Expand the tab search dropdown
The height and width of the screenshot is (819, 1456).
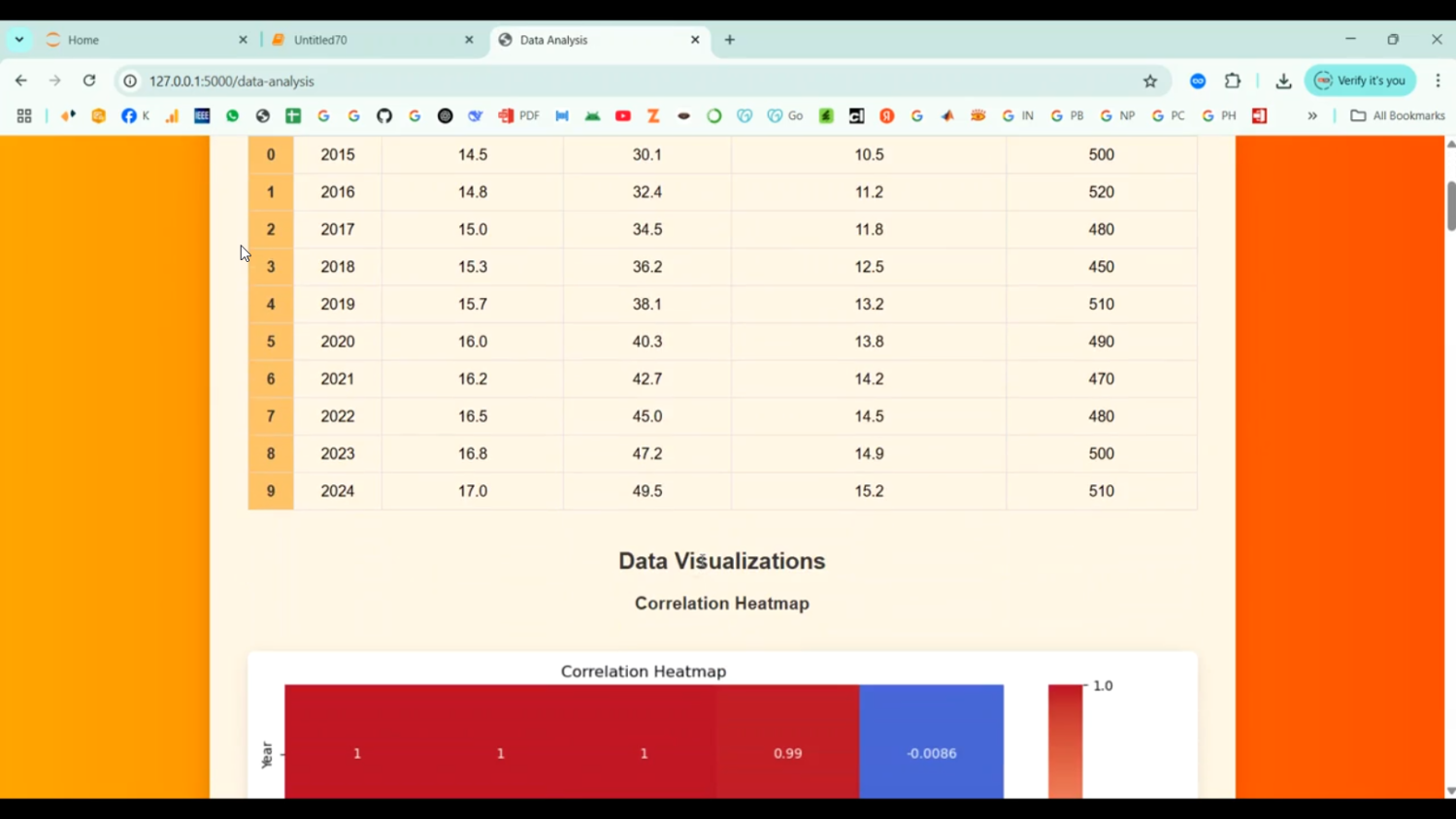click(19, 40)
